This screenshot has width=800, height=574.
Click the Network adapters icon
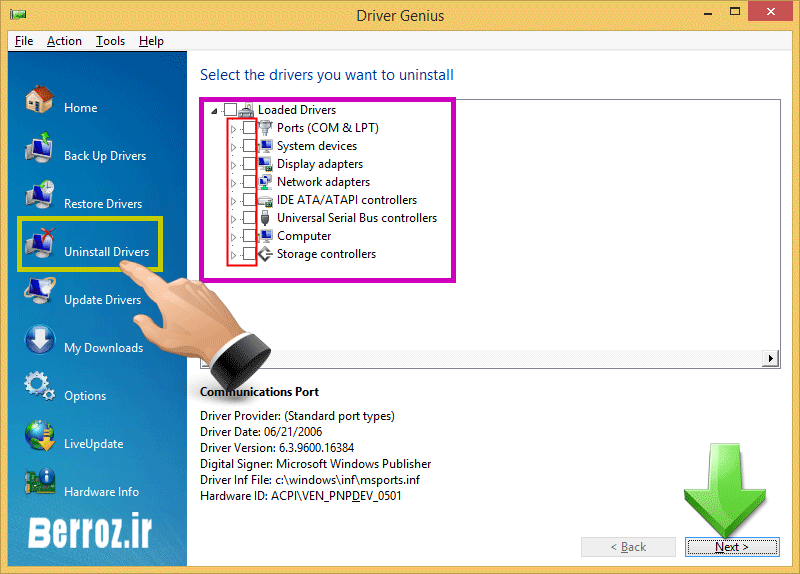pos(265,182)
